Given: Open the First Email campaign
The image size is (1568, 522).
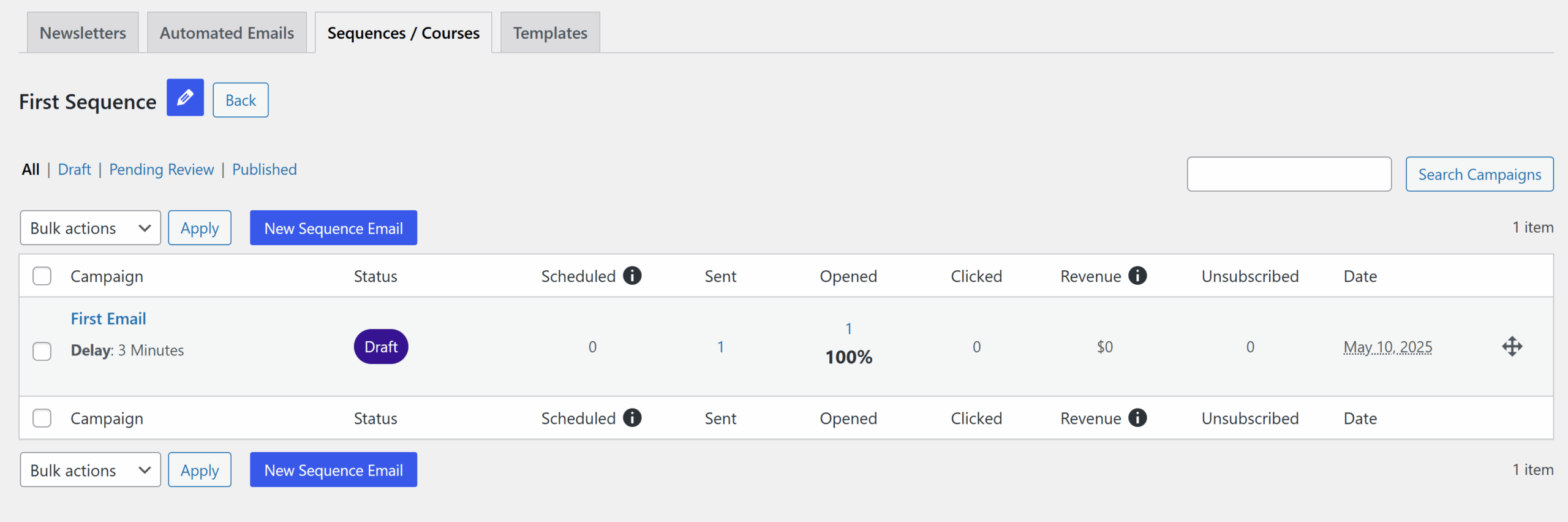Looking at the screenshot, I should point(108,318).
